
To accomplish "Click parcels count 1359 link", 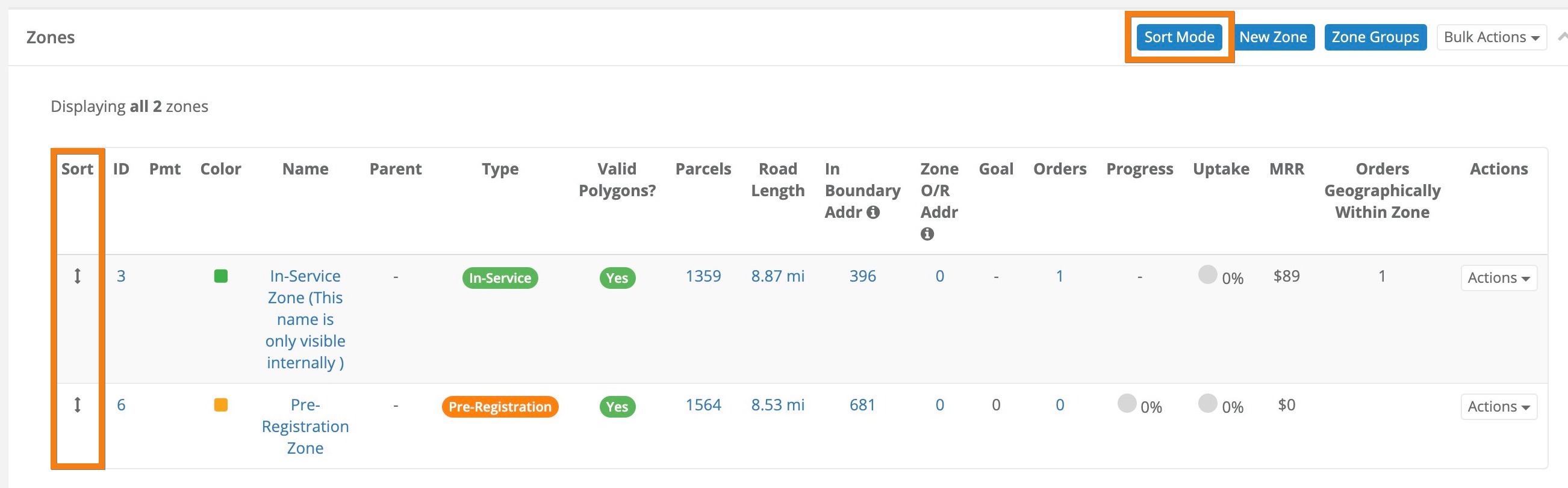I will click(x=703, y=276).
